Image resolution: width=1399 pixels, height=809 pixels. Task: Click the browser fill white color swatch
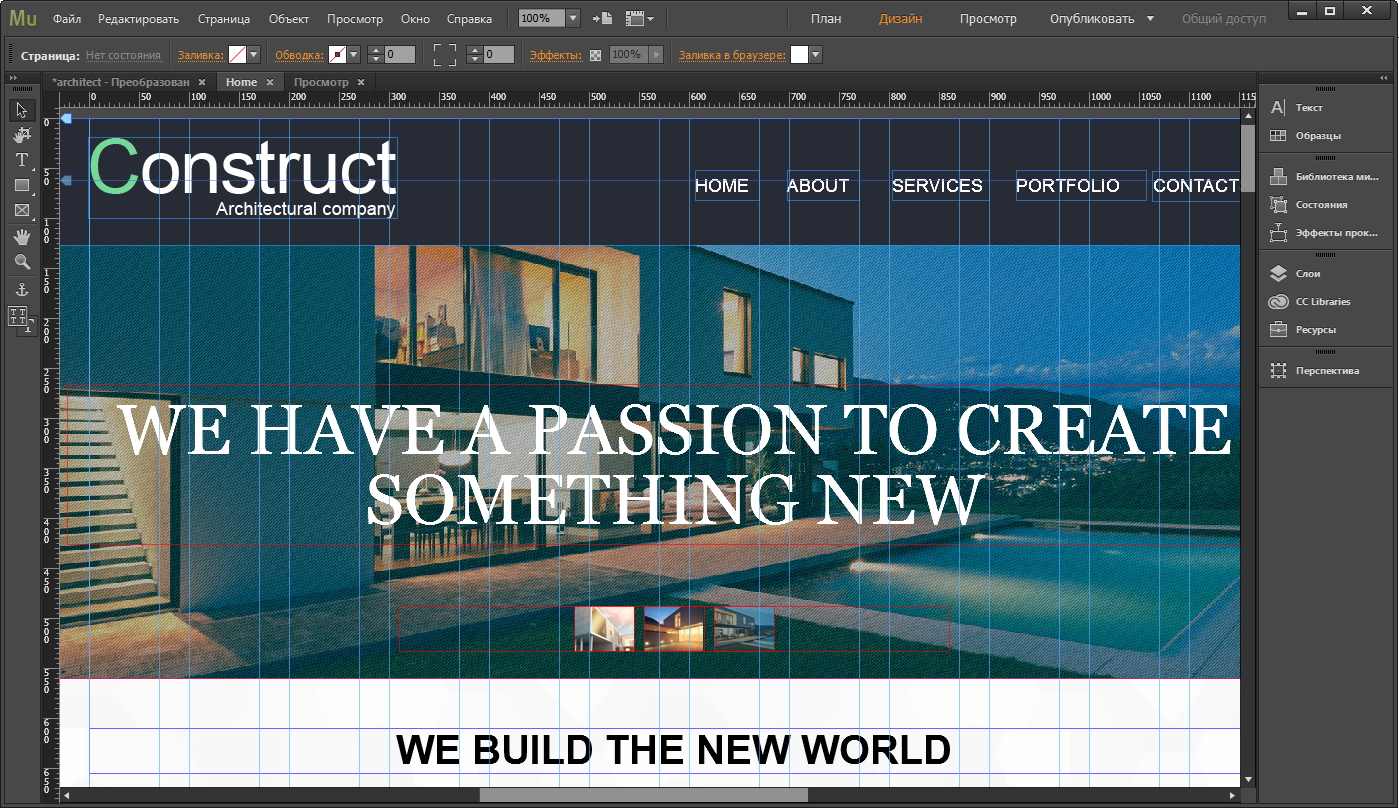click(x=799, y=55)
